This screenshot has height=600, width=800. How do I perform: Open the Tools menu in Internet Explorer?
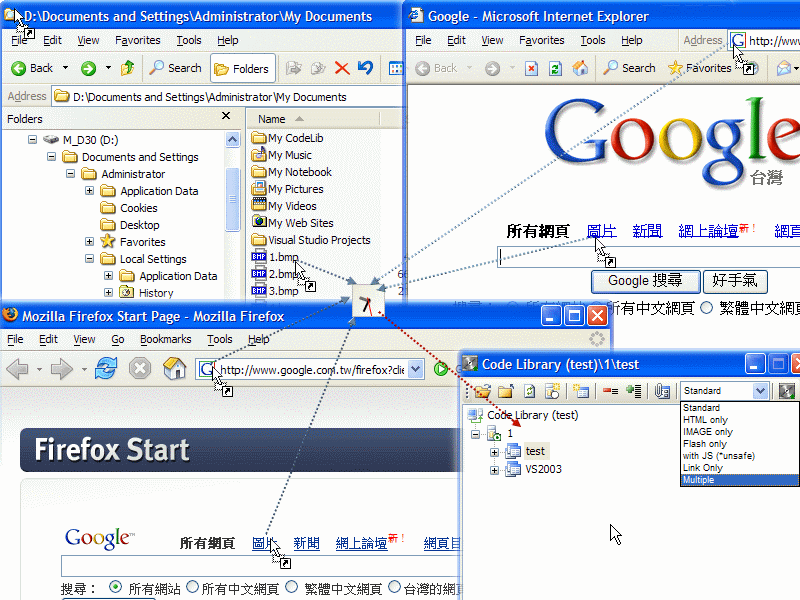point(593,40)
